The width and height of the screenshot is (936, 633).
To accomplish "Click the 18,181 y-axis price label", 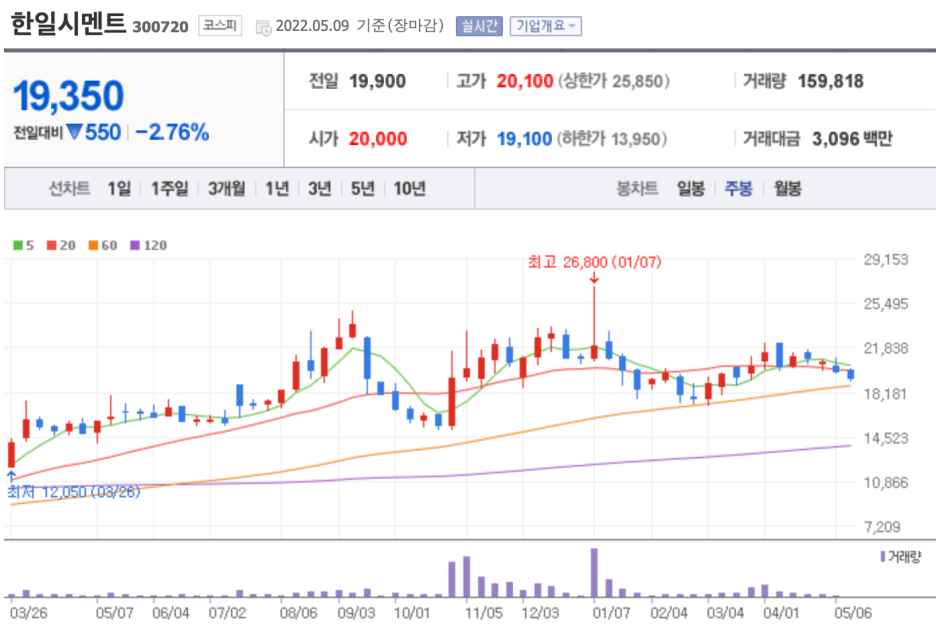I will pos(885,394).
